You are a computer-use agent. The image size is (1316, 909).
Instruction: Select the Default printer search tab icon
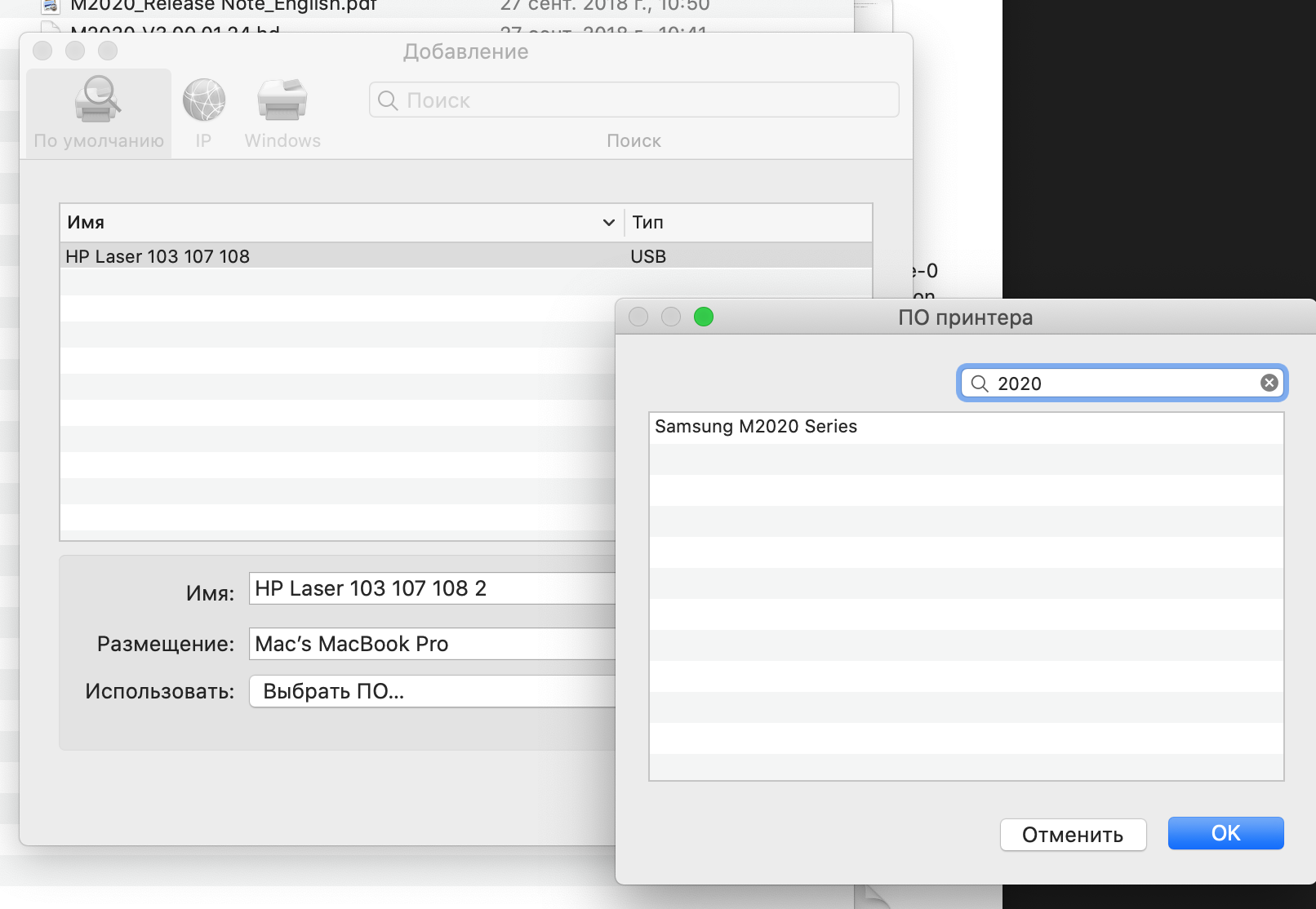98,100
